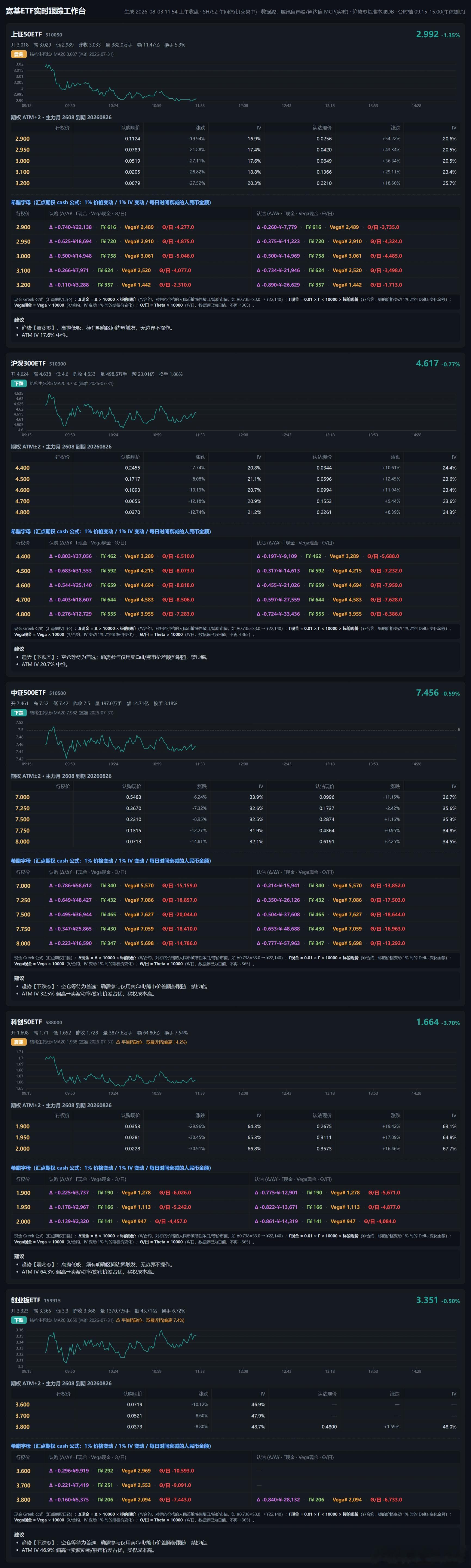Select the 中证500ETF card title
471x1568 pixels.
coord(28,693)
